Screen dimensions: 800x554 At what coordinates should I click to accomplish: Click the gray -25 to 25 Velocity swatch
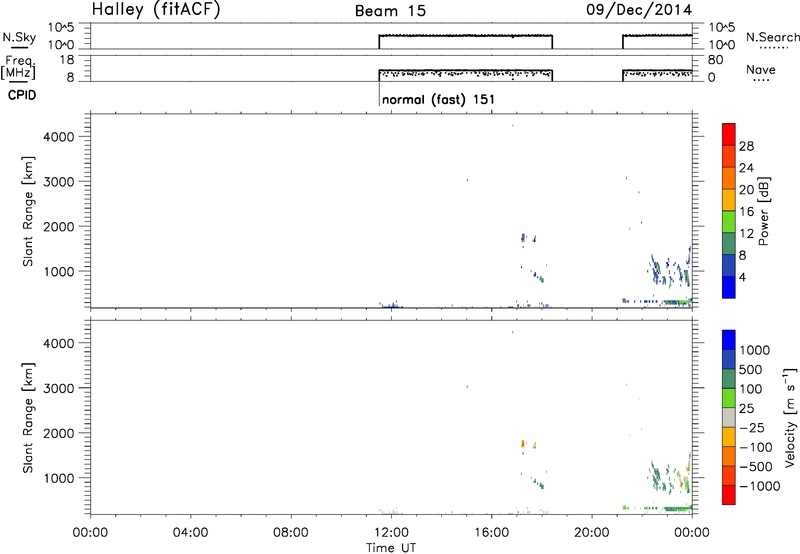729,417
